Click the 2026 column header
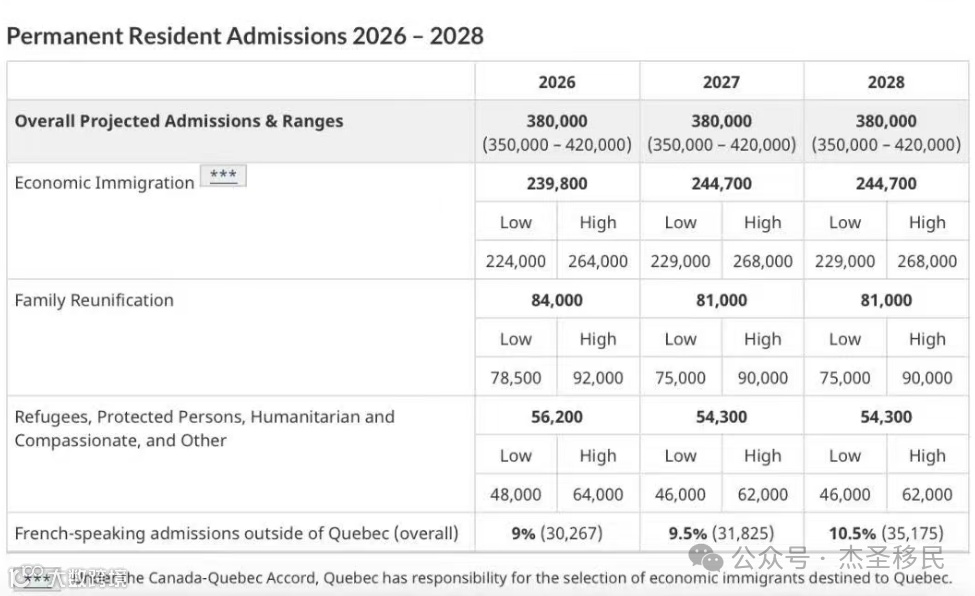This screenshot has height=596, width=975. [557, 82]
